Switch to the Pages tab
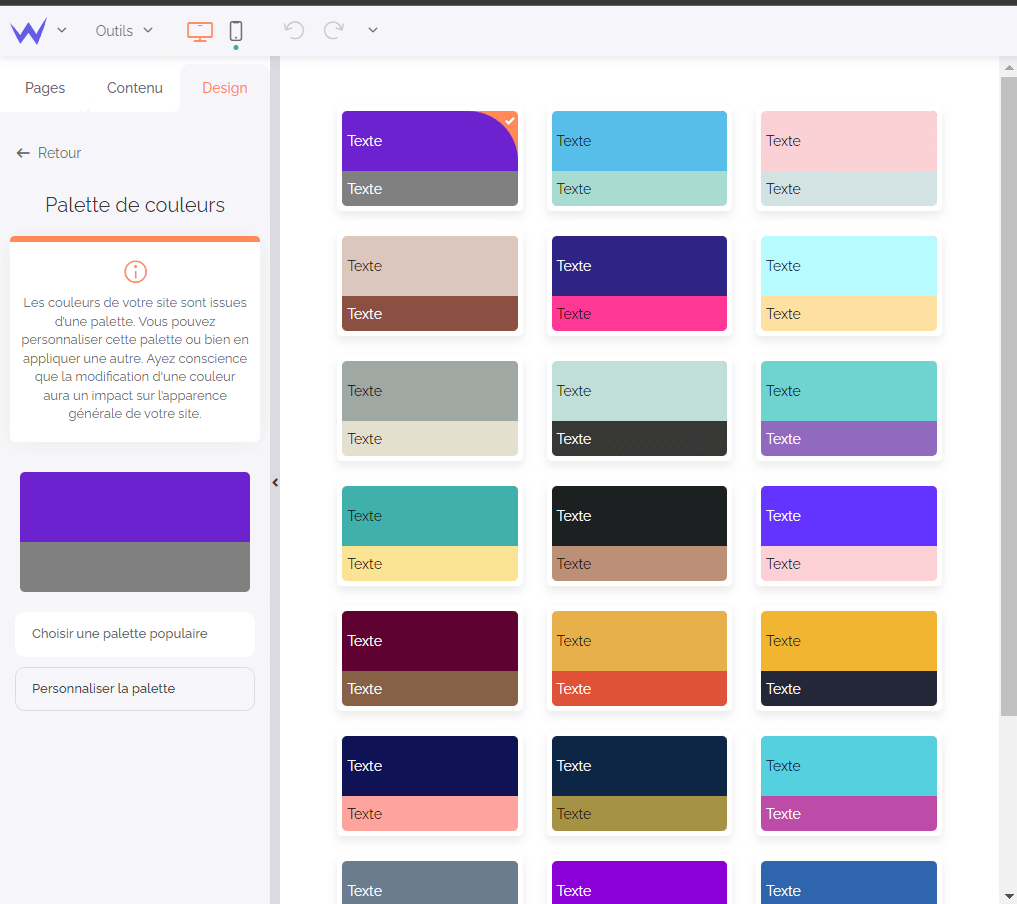Viewport: 1017px width, 904px height. [x=44, y=88]
